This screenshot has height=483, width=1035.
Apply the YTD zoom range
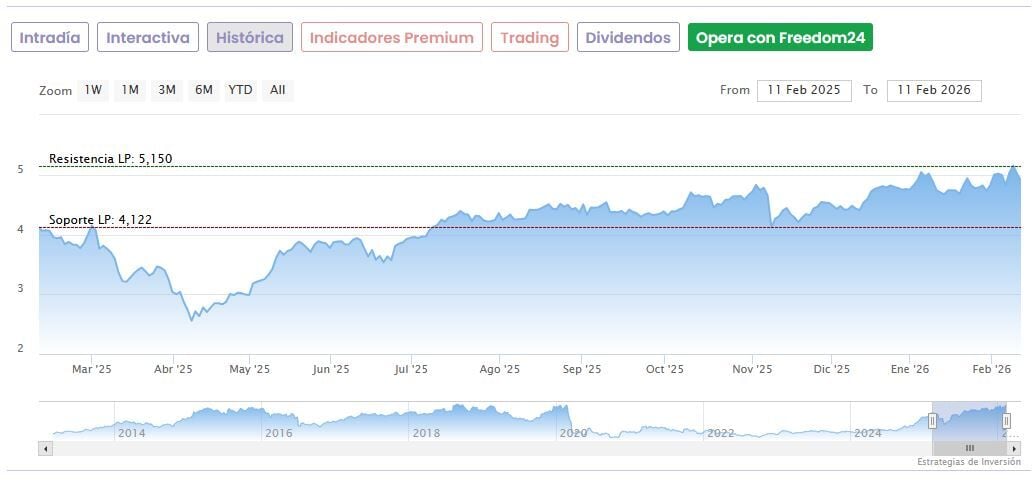(240, 90)
